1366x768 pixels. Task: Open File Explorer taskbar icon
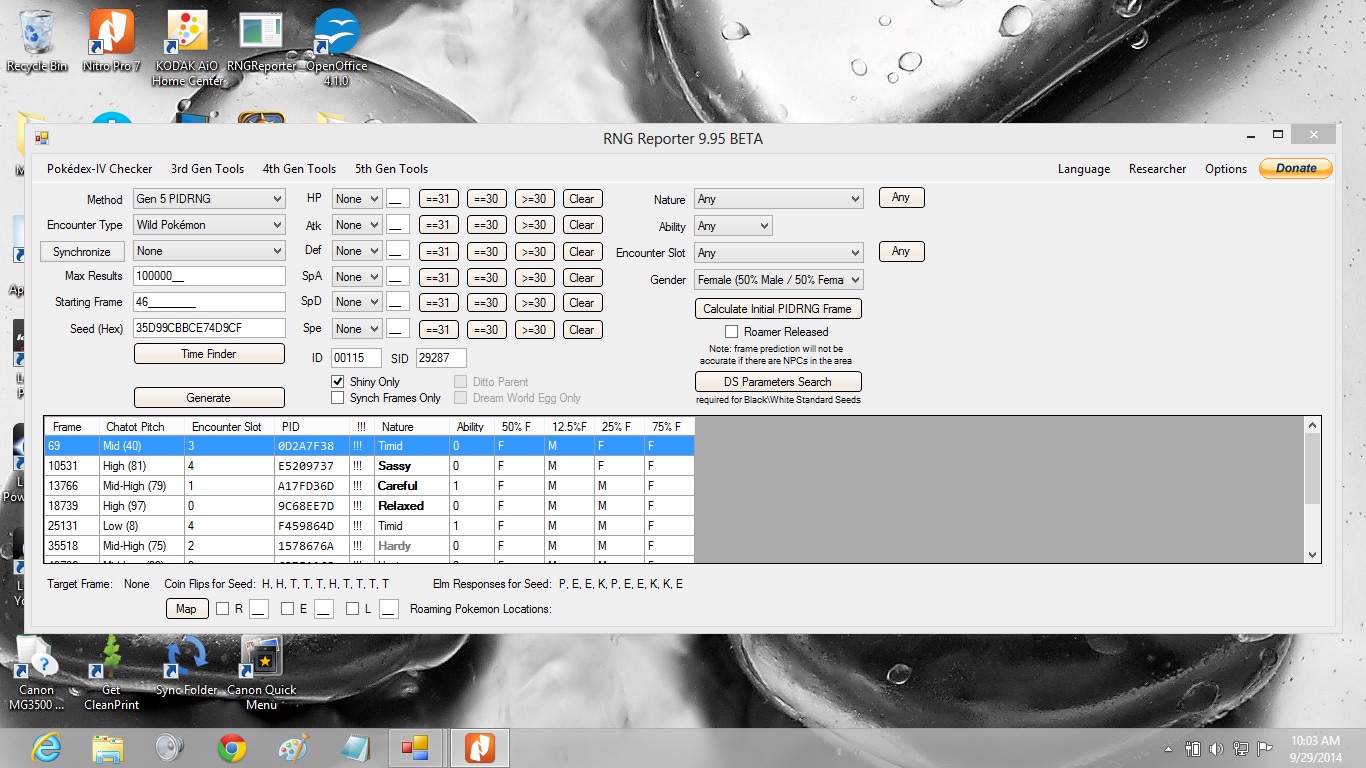(108, 747)
